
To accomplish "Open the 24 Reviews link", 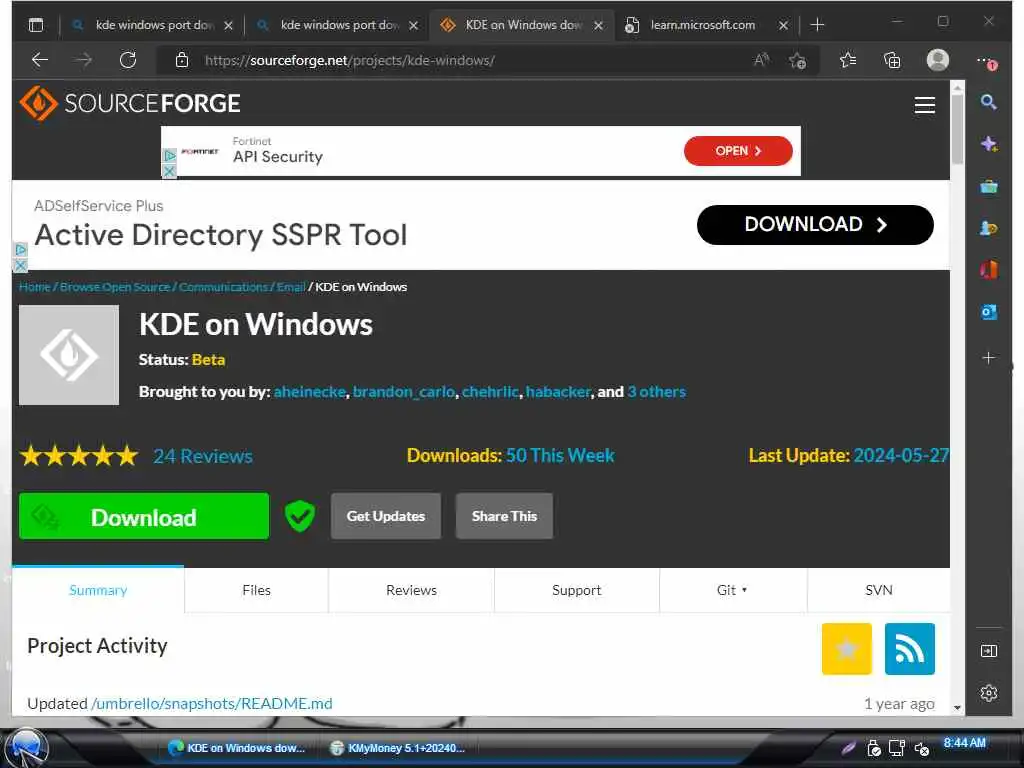I will tap(203, 456).
